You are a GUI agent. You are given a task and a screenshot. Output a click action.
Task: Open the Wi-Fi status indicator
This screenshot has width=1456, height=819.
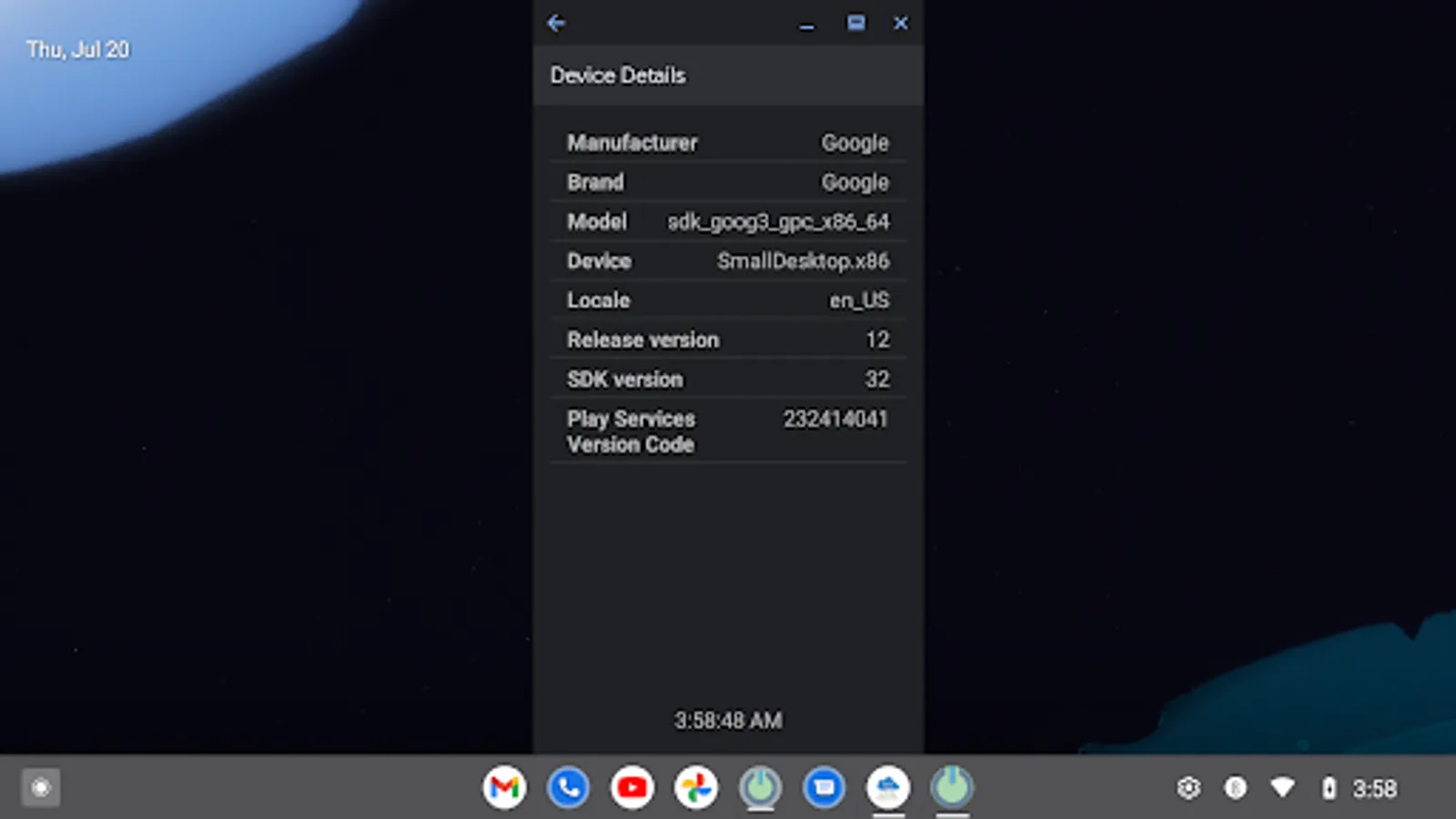[x=1283, y=787]
